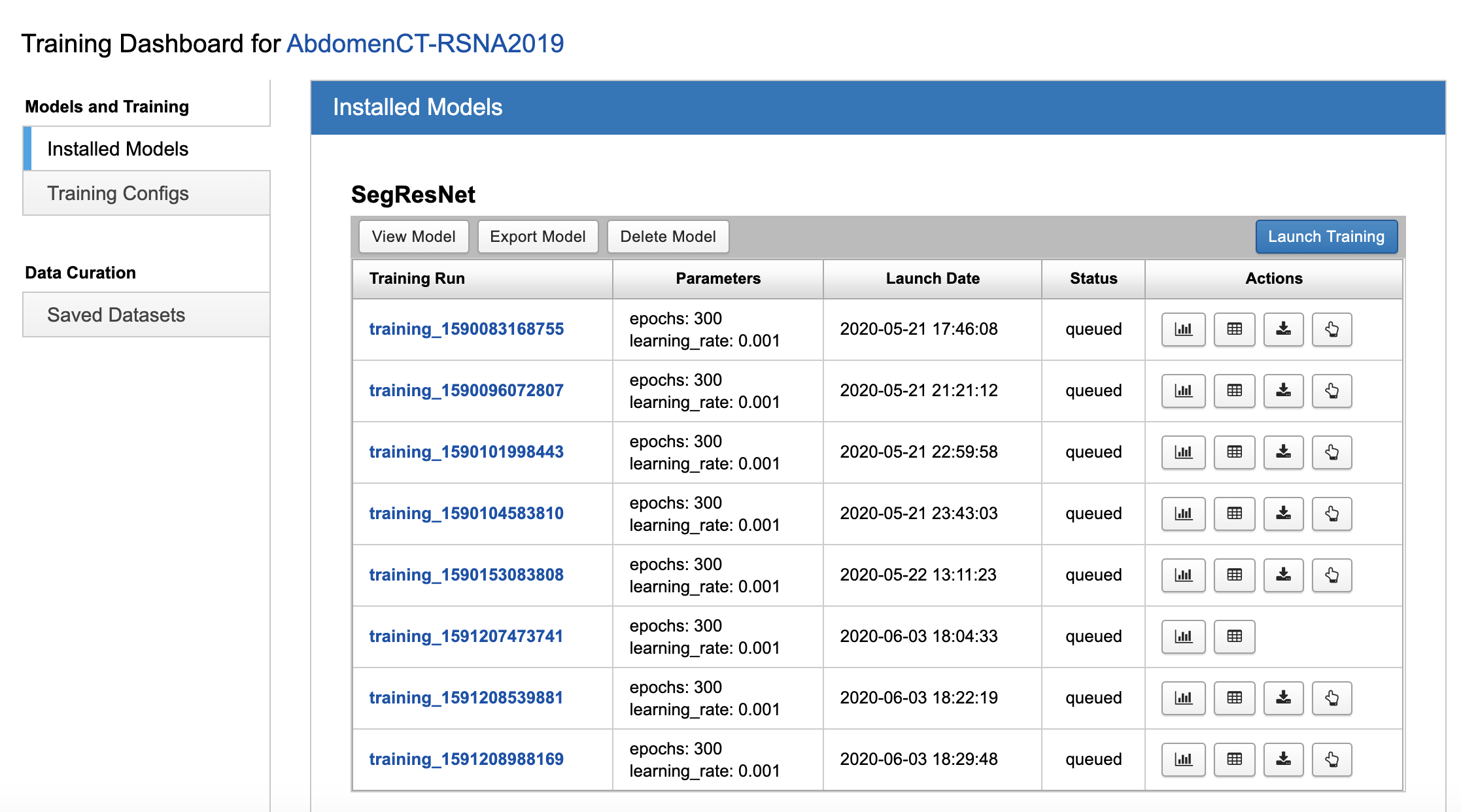The image size is (1461, 812).
Task: Open training_1590153083808 run link
Action: 466,575
